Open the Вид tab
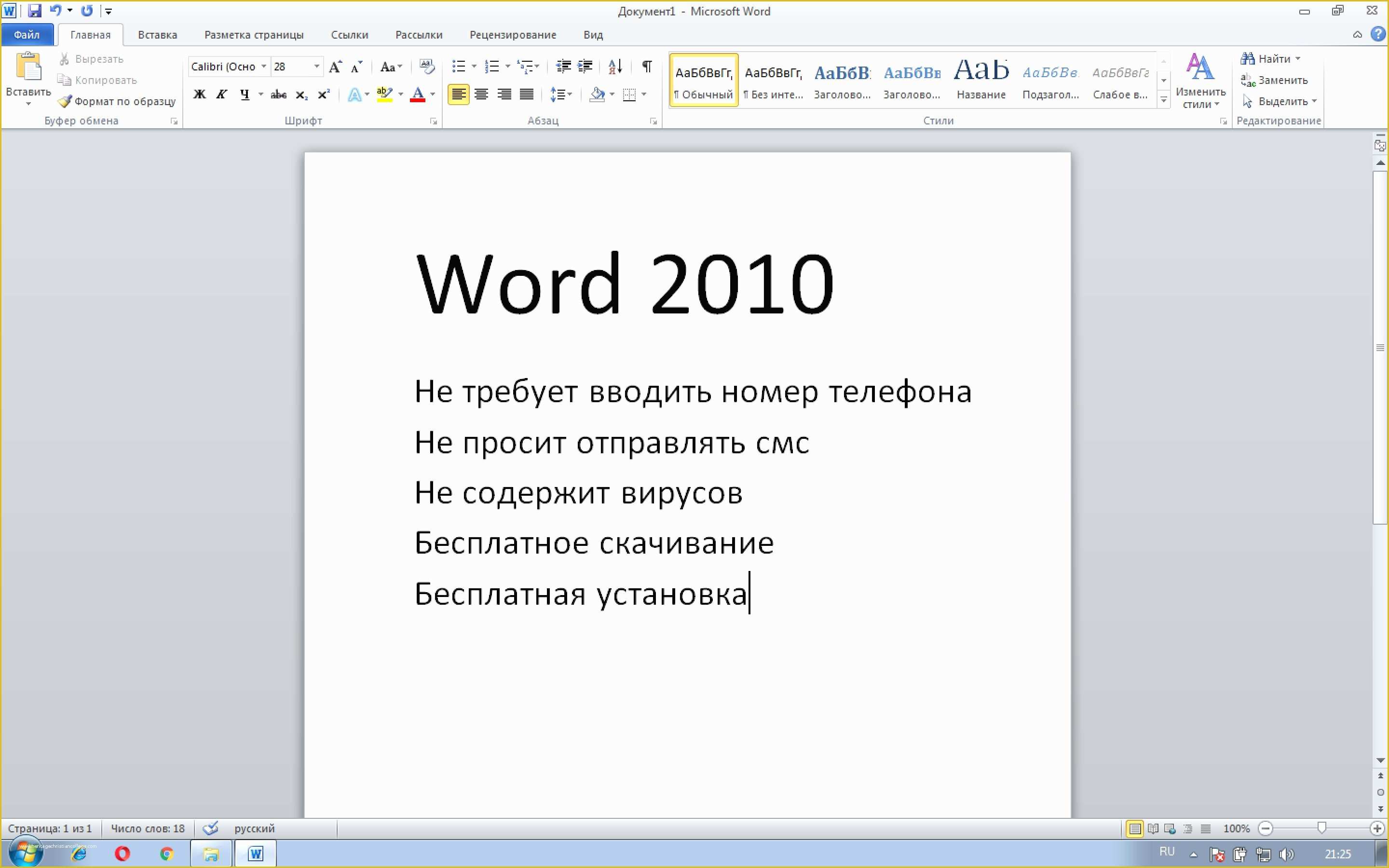The height and width of the screenshot is (868, 1389). (x=593, y=34)
